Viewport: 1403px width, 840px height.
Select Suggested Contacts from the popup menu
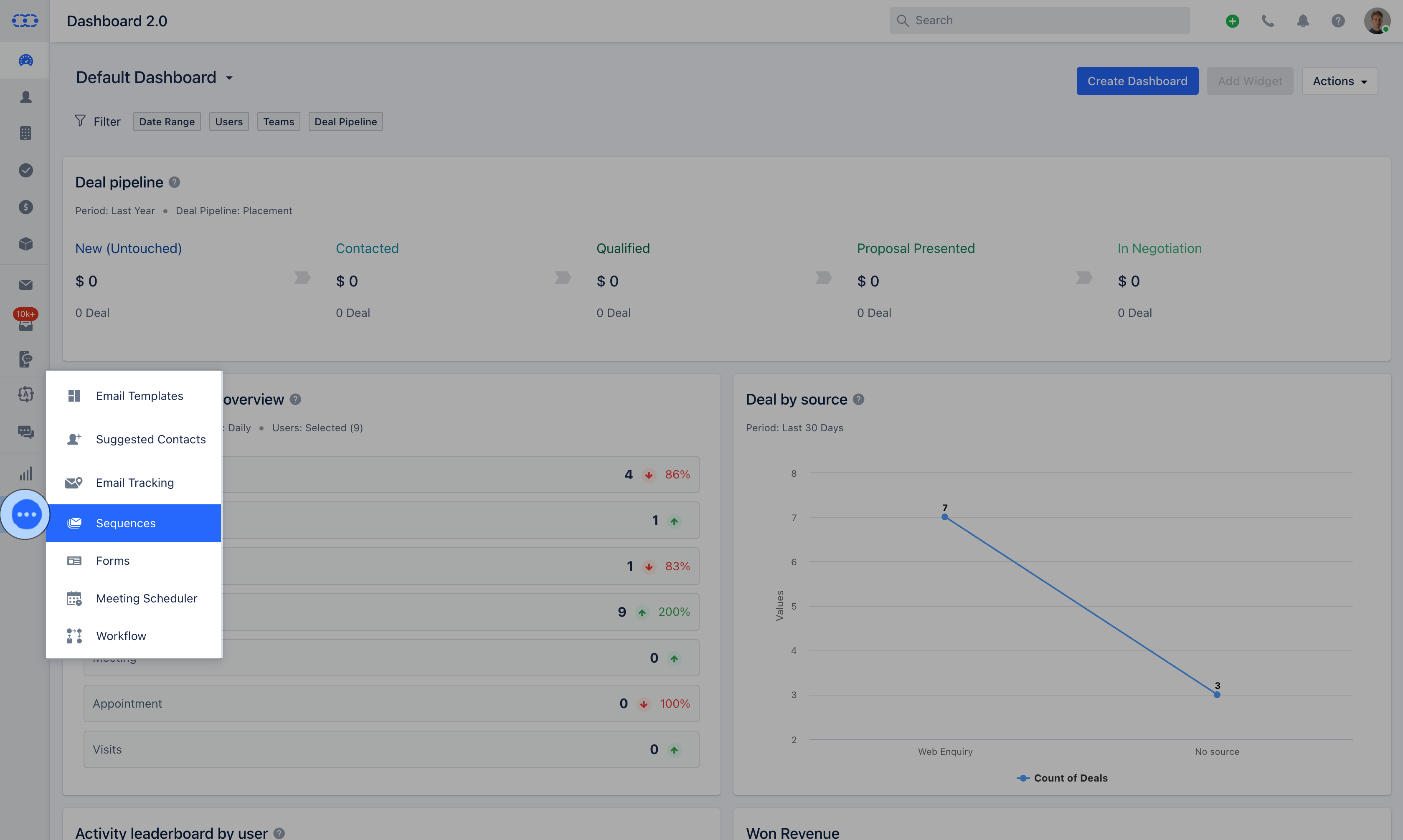tap(134, 439)
